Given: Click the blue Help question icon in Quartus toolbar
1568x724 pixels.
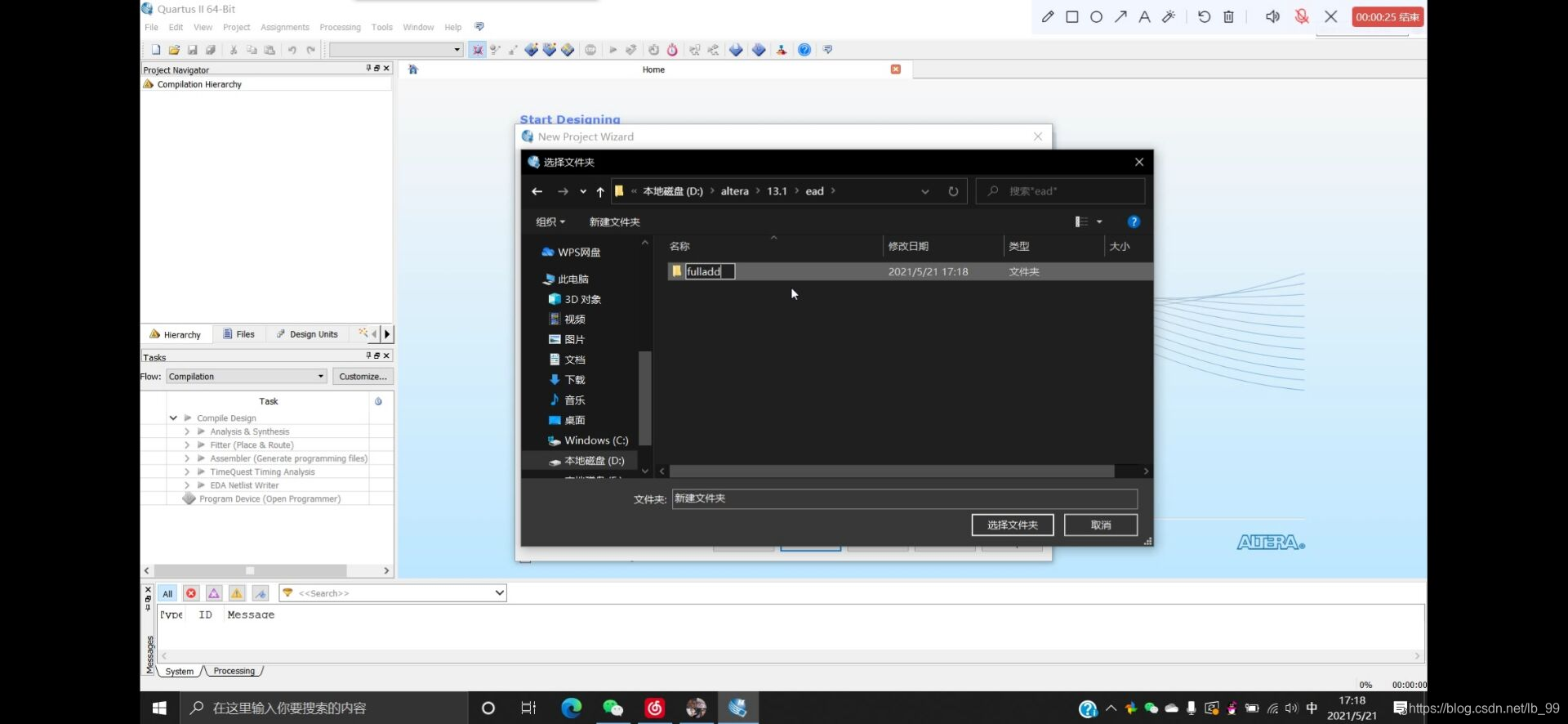Looking at the screenshot, I should [804, 50].
